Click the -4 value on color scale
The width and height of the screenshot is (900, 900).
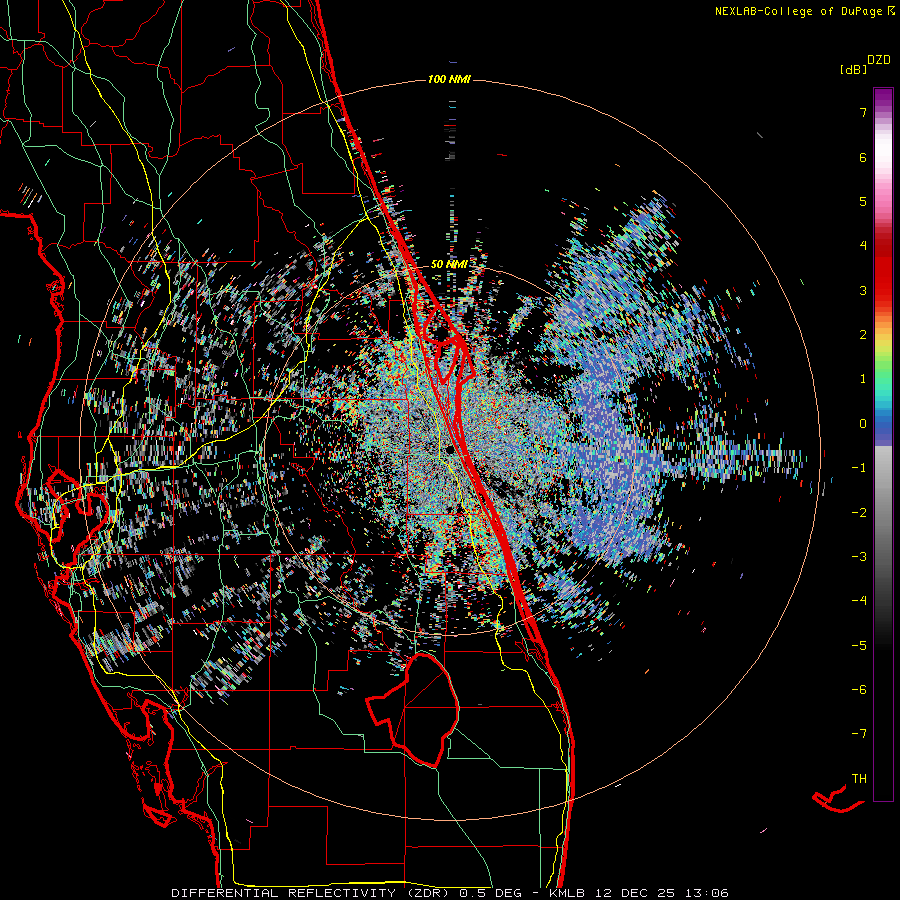859,601
